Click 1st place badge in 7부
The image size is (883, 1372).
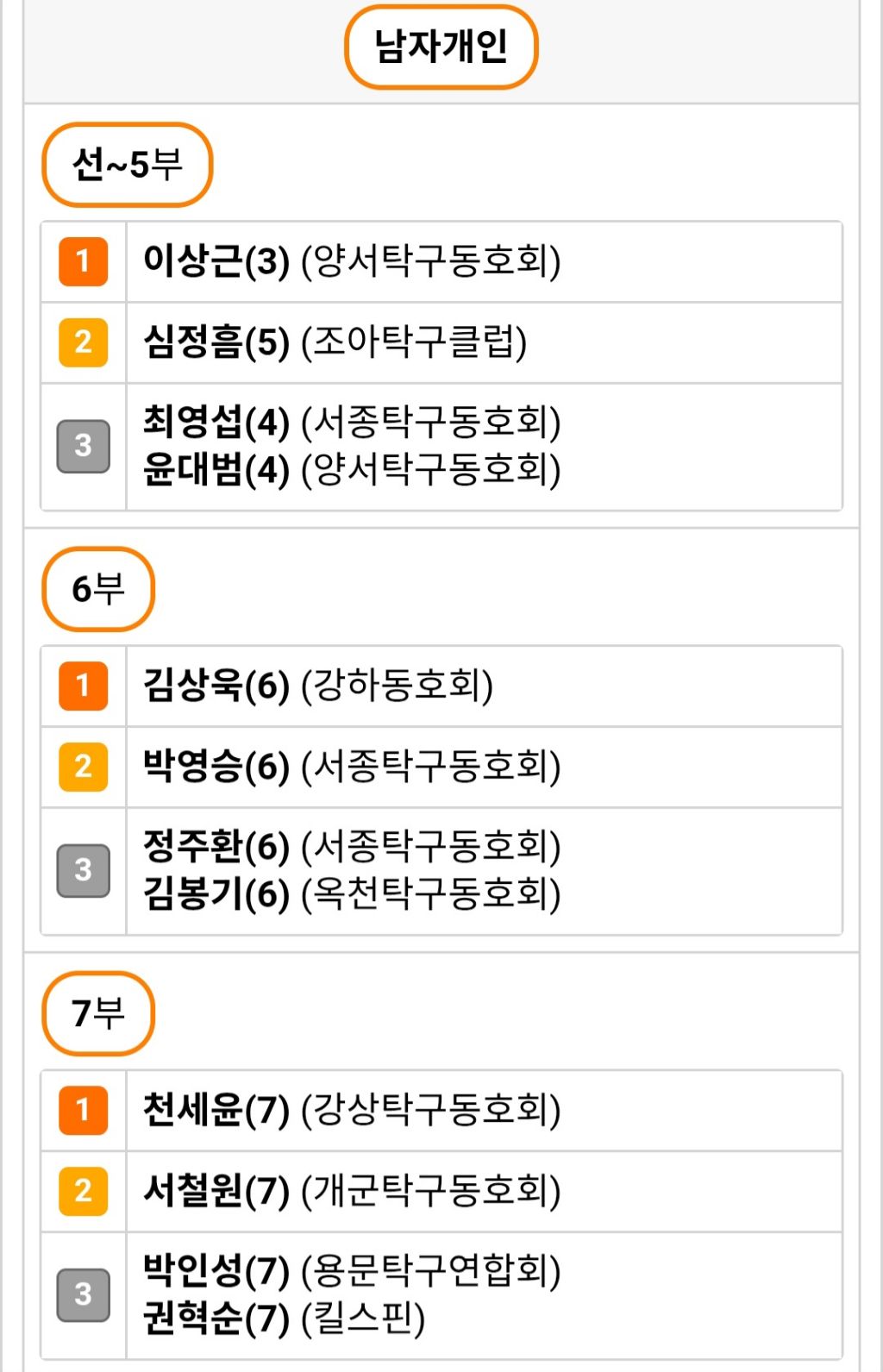coord(83,1110)
